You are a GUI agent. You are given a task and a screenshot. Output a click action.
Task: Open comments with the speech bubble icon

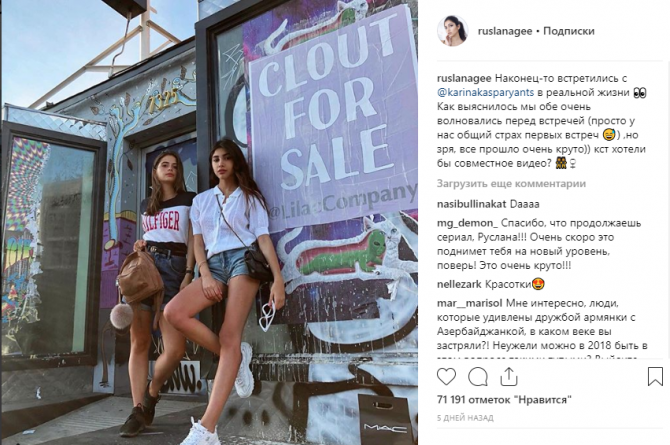click(x=478, y=377)
